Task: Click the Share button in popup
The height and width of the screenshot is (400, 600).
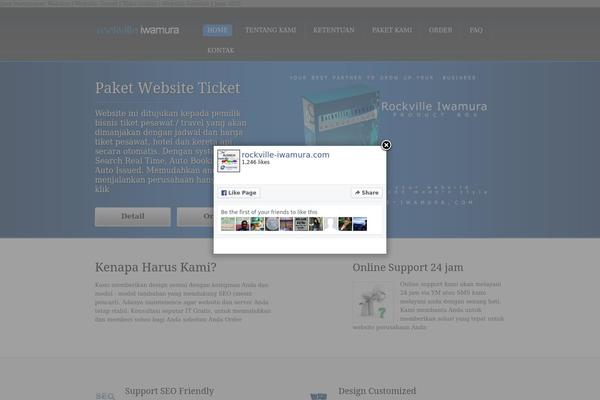Action: point(367,193)
